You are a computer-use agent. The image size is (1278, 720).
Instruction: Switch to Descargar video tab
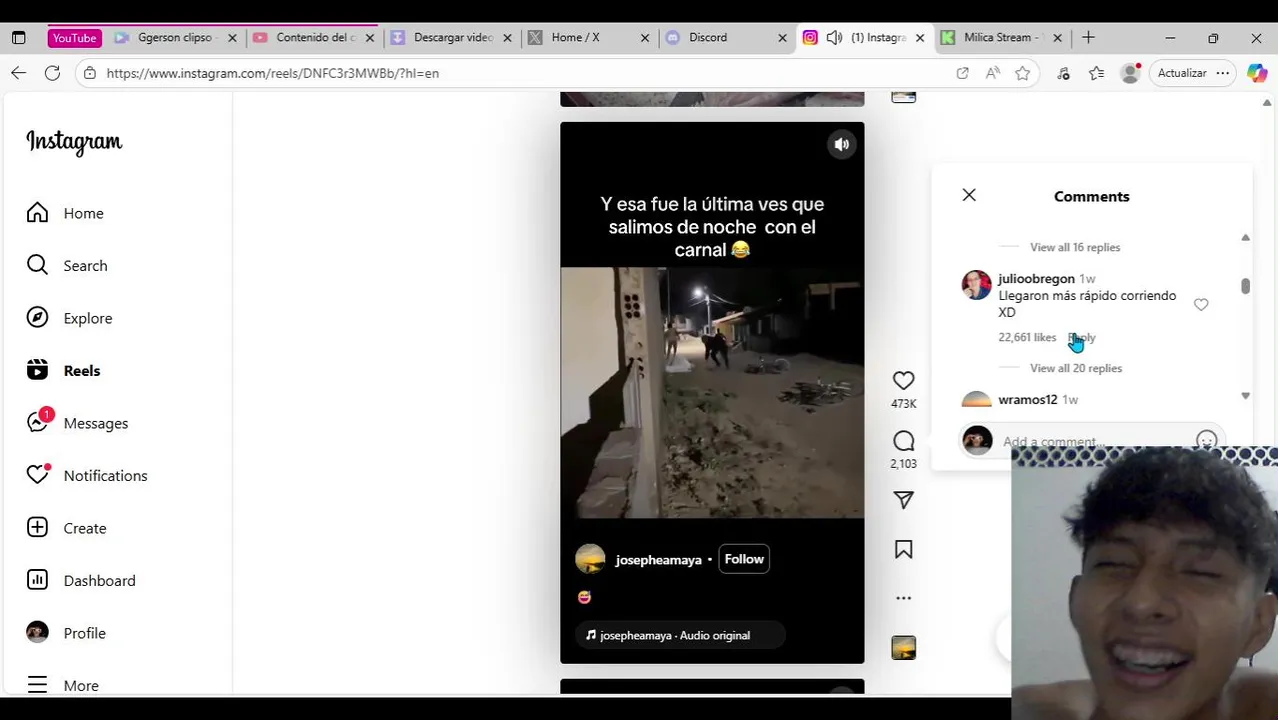[451, 37]
